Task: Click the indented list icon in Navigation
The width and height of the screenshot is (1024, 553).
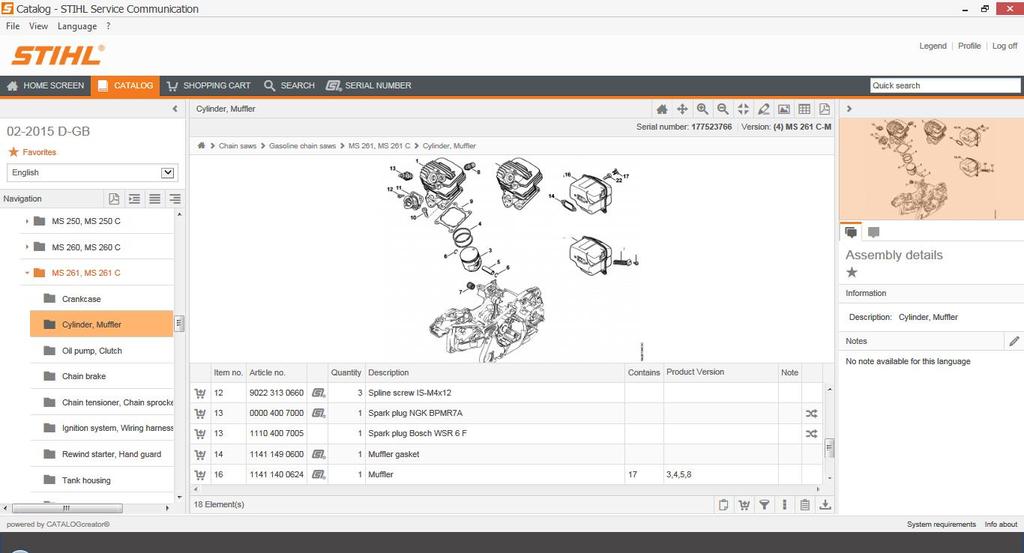Action: click(135, 199)
